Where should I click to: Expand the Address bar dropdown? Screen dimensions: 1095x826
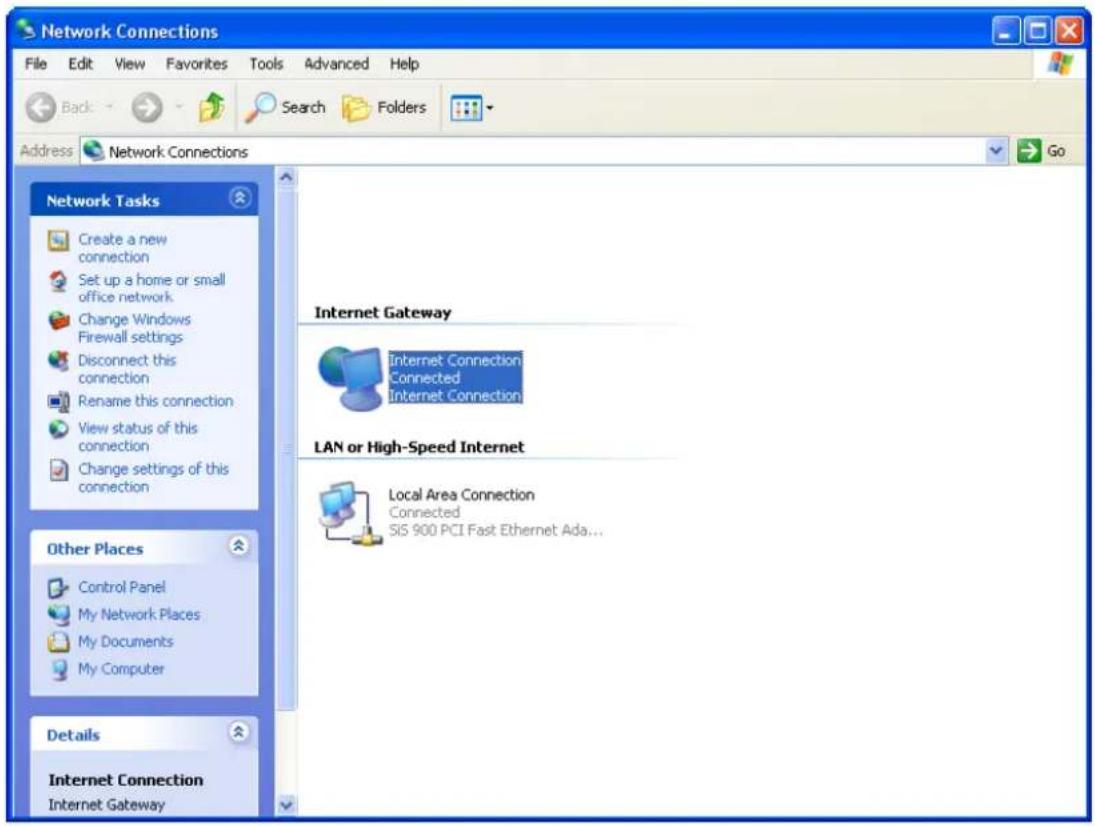pos(996,151)
